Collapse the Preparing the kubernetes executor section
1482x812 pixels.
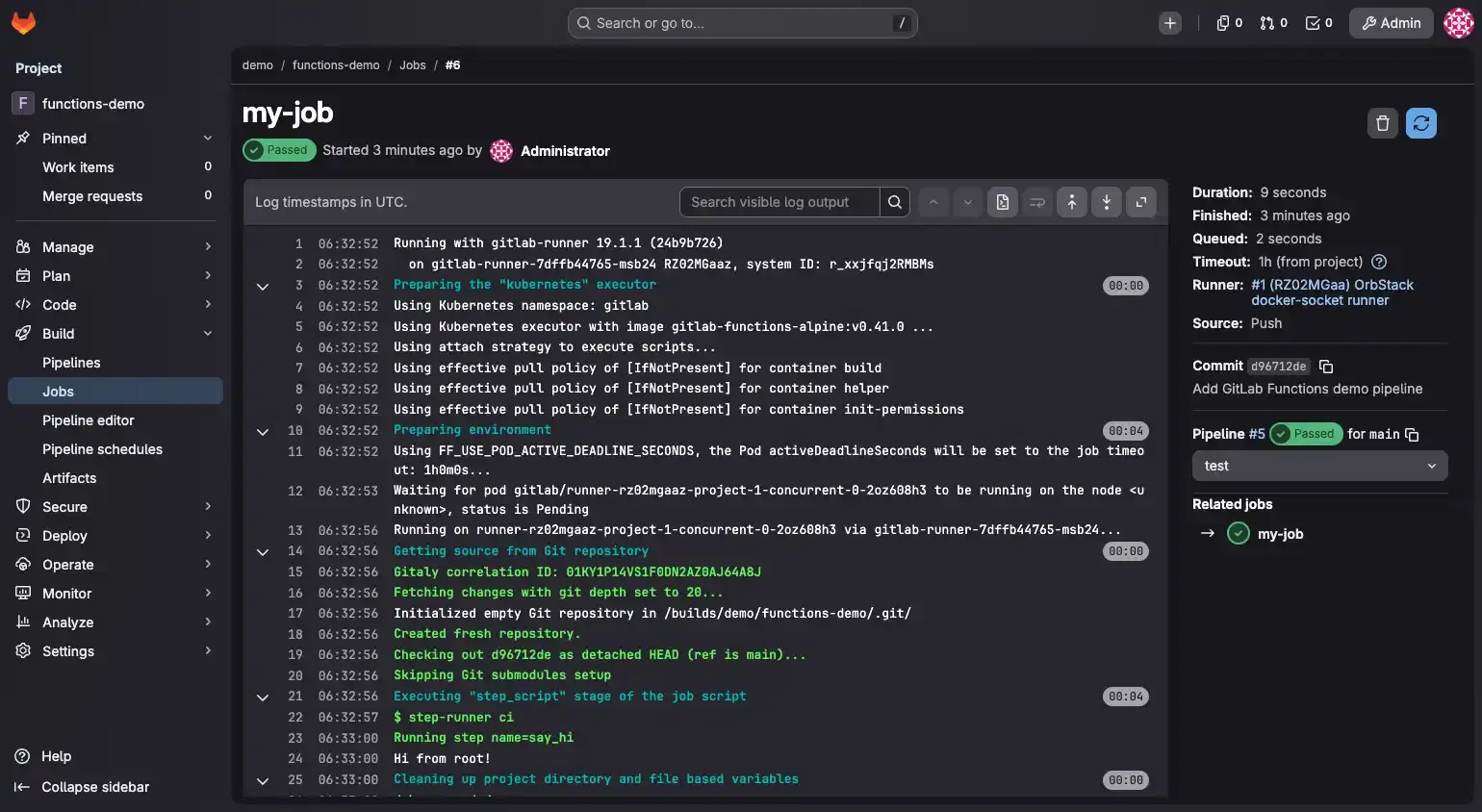[x=263, y=286]
